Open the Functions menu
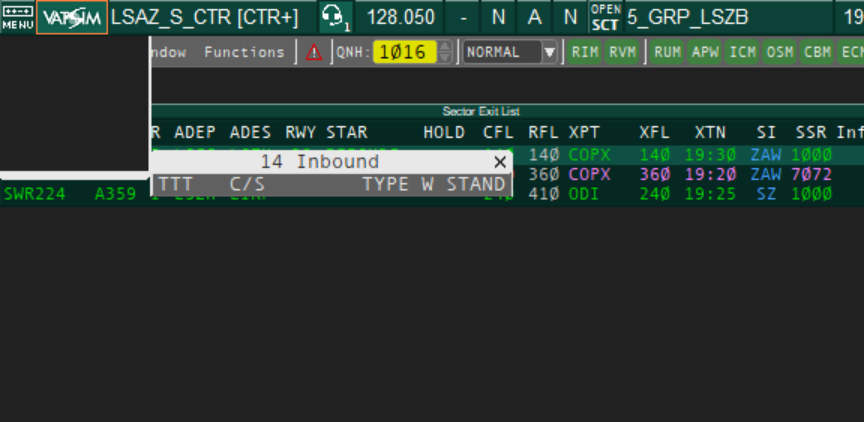 (x=244, y=53)
